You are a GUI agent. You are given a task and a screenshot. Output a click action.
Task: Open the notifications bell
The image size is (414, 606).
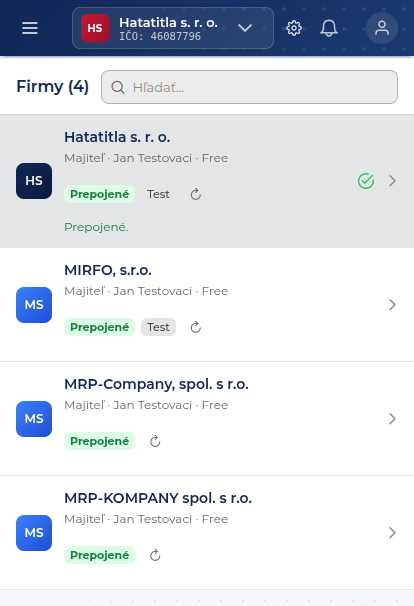(x=329, y=28)
